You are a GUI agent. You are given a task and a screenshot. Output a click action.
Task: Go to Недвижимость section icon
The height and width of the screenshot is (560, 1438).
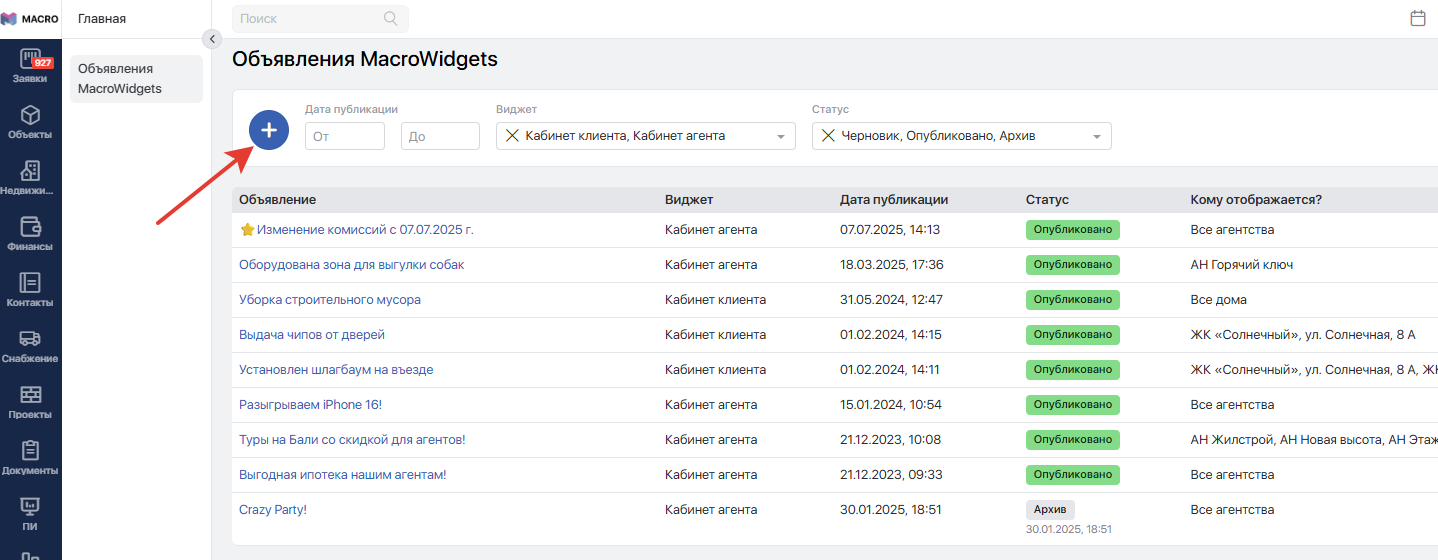pos(30,177)
